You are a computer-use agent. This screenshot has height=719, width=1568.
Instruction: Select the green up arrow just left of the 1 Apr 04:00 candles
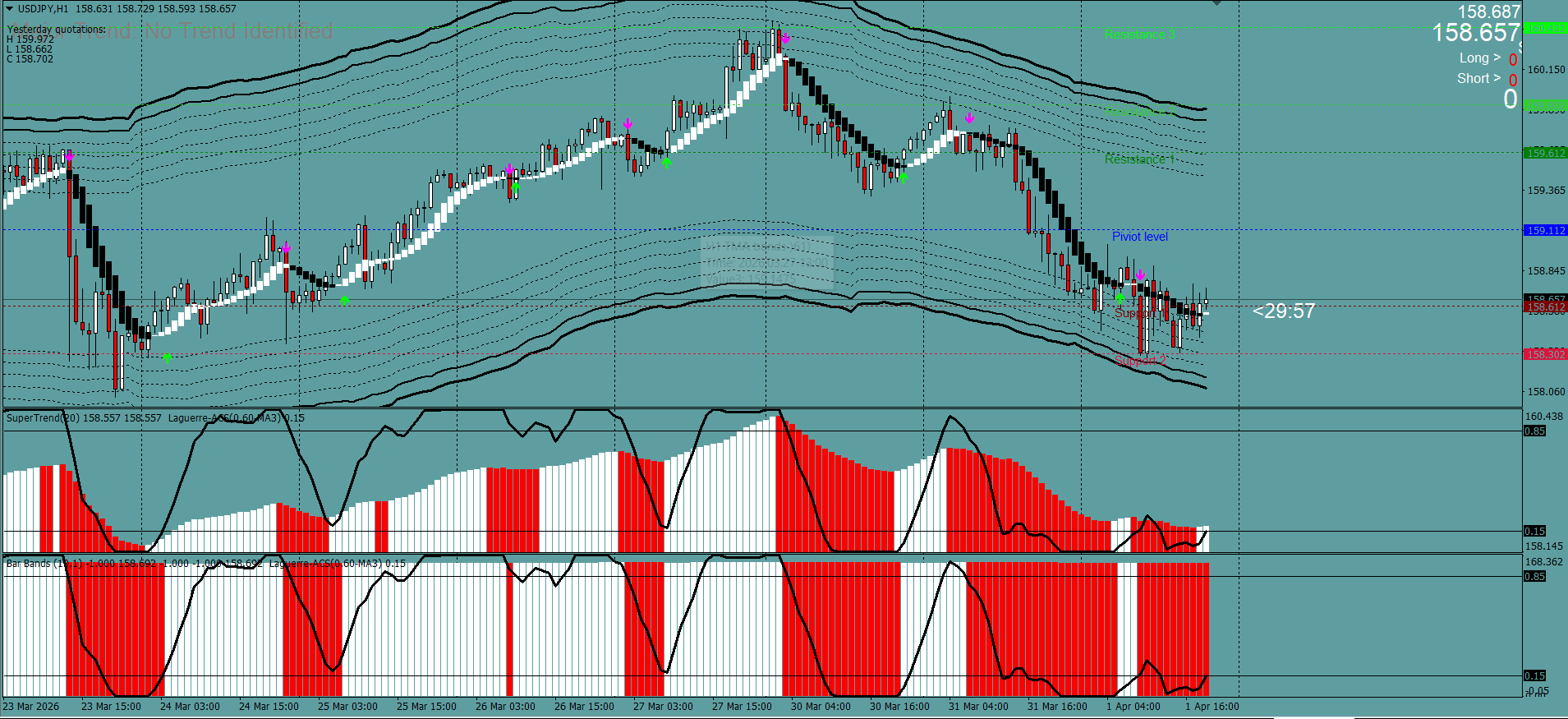click(x=1120, y=298)
